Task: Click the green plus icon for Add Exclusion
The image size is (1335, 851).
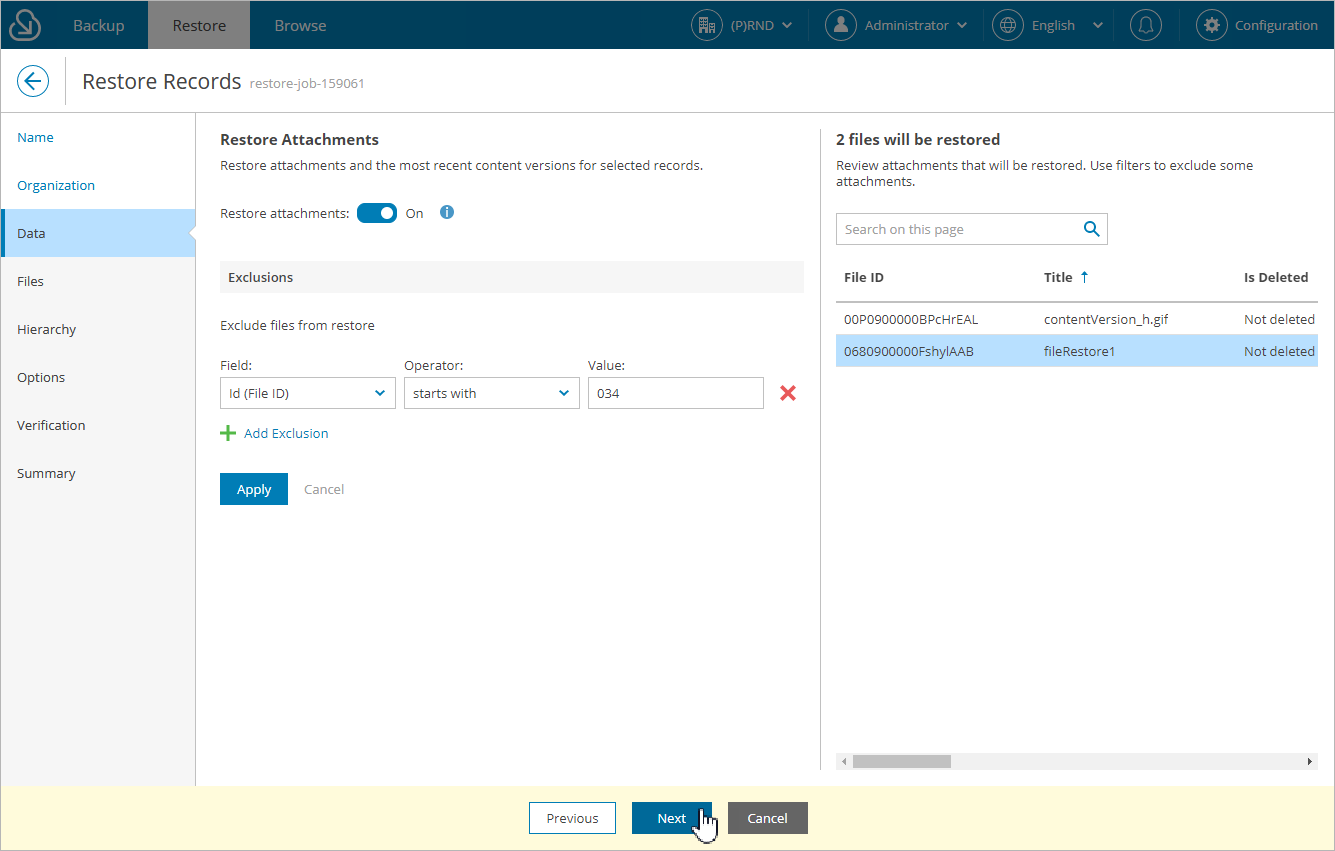Action: pyautogui.click(x=228, y=433)
